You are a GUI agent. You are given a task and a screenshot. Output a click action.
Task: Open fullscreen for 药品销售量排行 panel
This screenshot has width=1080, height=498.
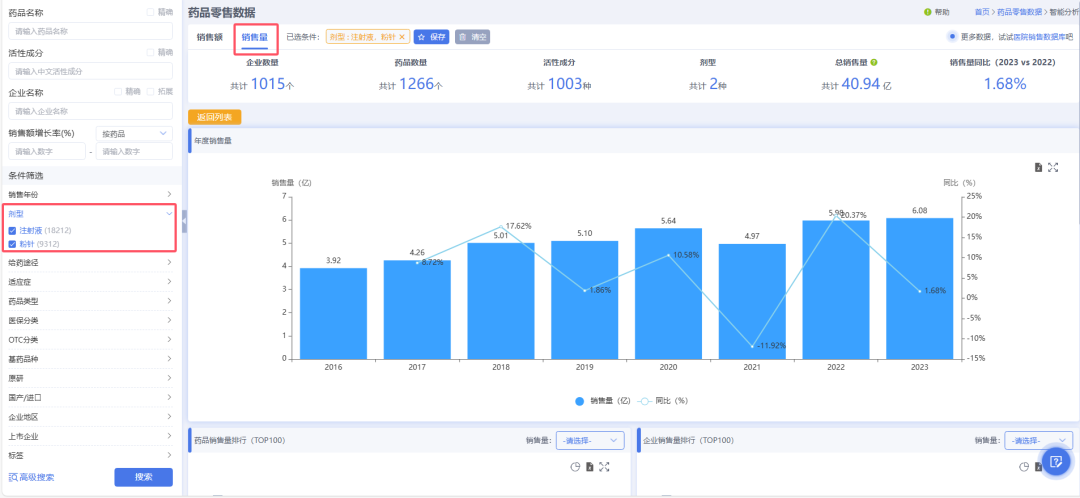(x=604, y=467)
